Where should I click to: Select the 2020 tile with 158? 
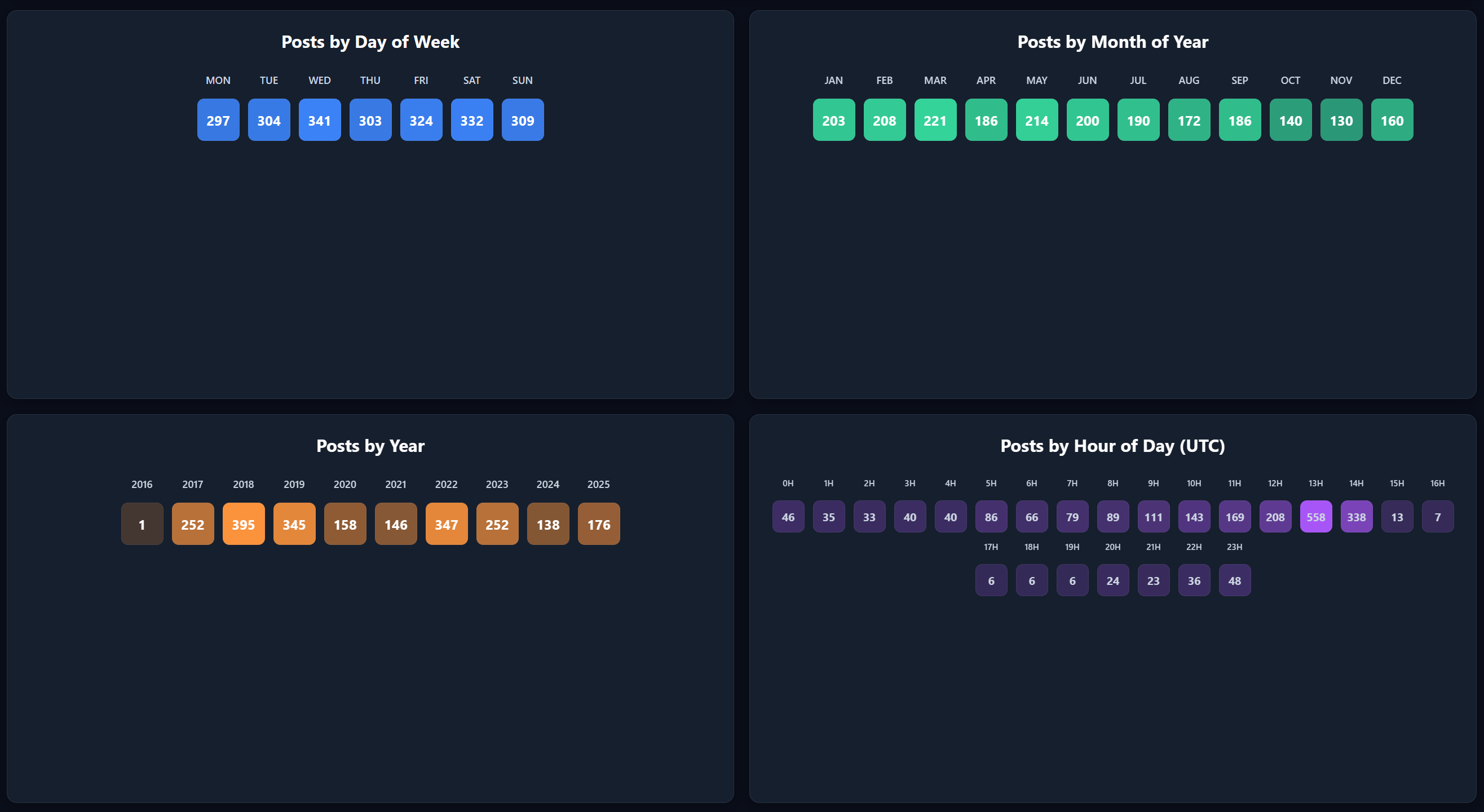point(344,523)
